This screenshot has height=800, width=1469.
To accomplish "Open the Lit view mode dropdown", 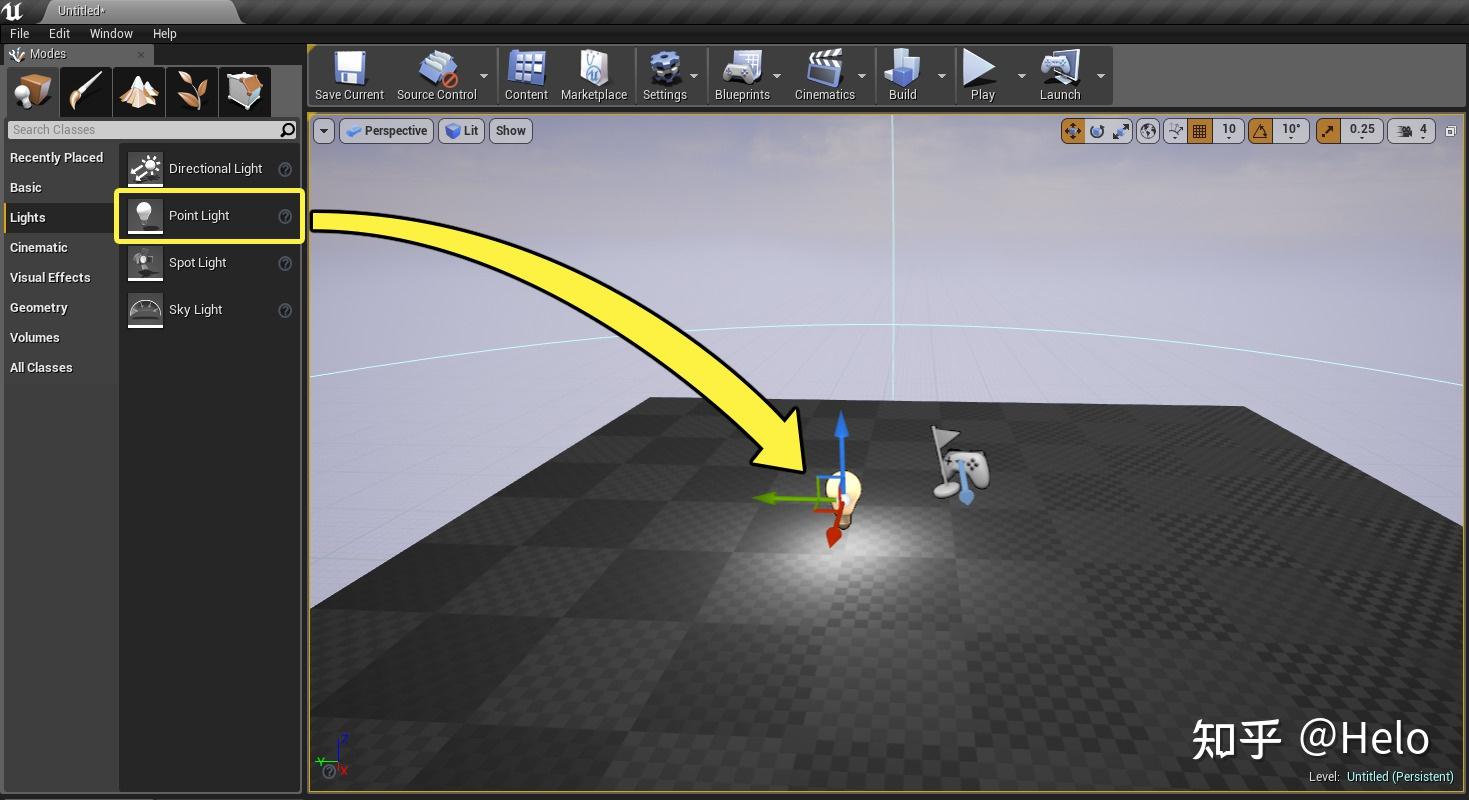I will [x=461, y=130].
